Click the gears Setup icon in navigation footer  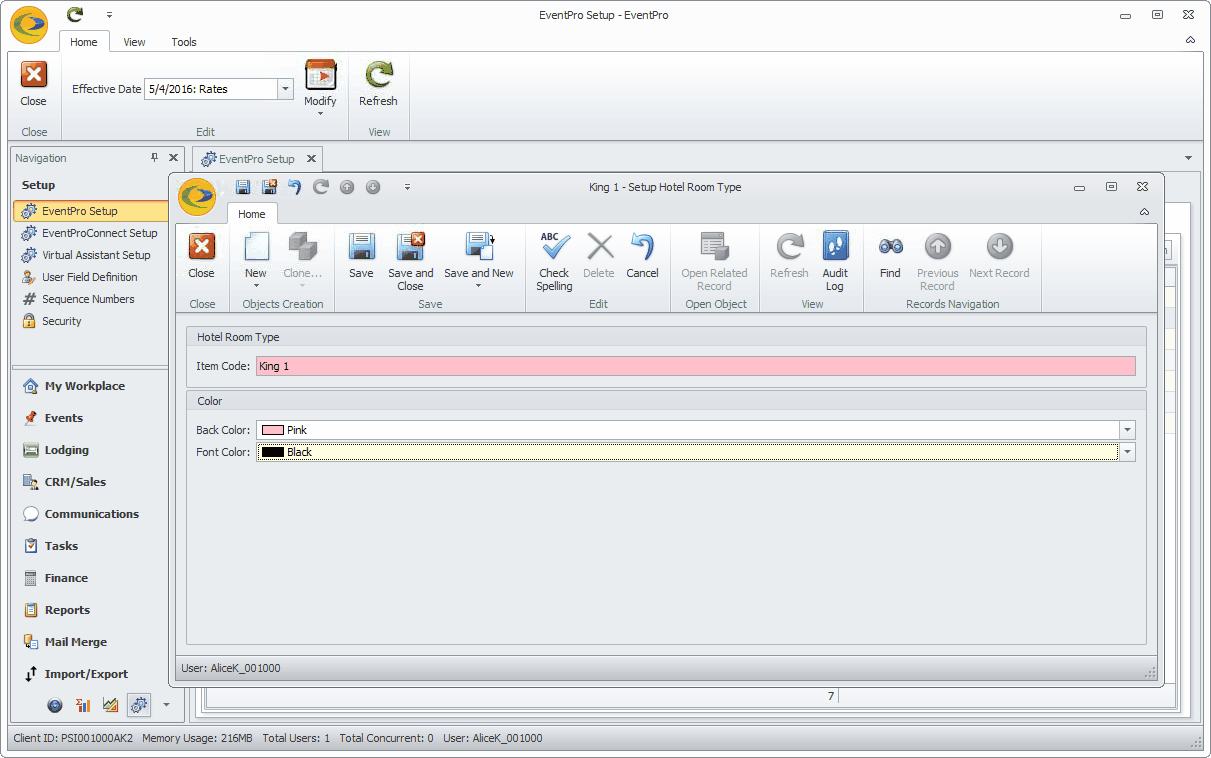coord(139,705)
